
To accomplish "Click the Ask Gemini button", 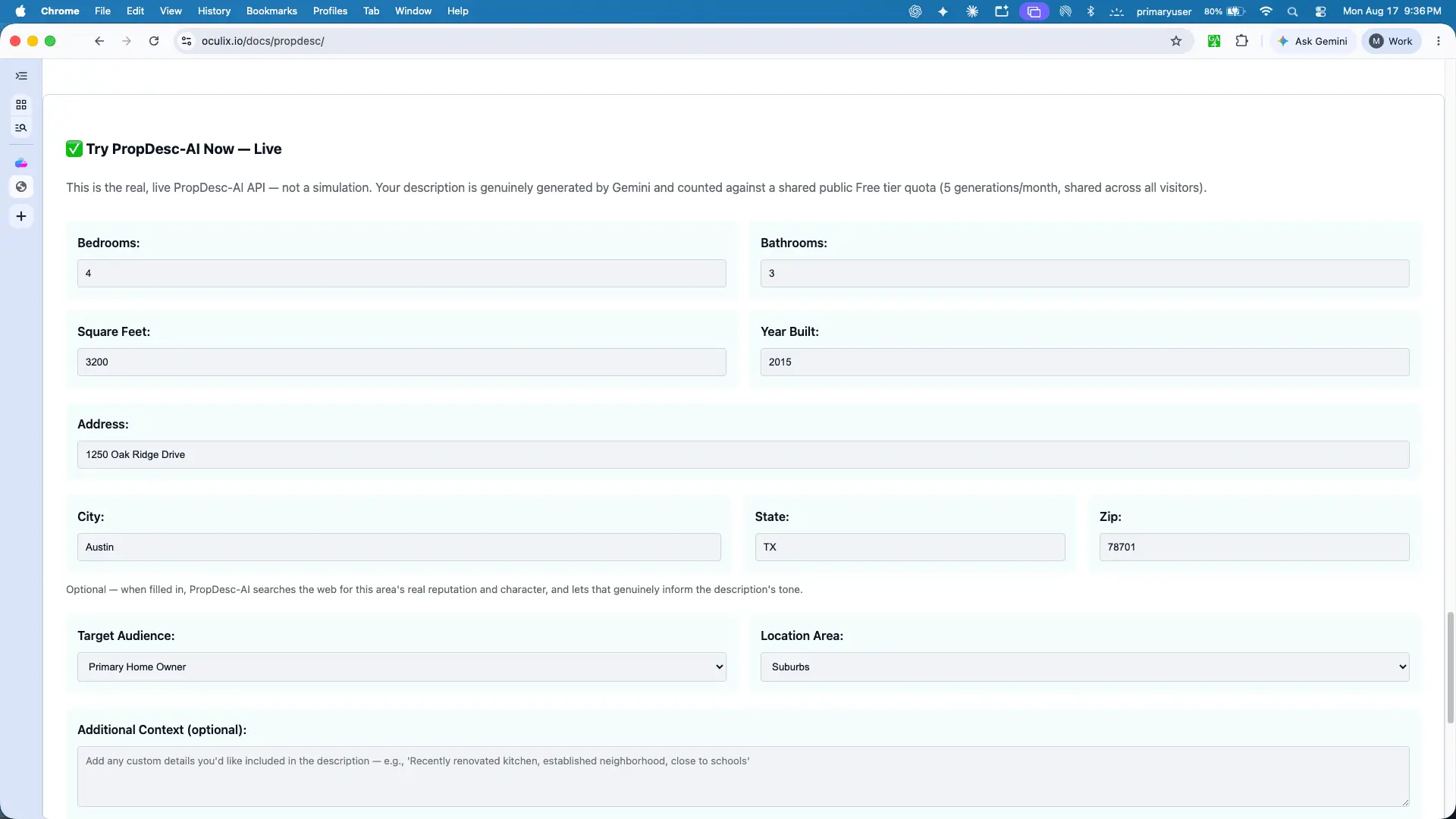I will (x=1313, y=41).
